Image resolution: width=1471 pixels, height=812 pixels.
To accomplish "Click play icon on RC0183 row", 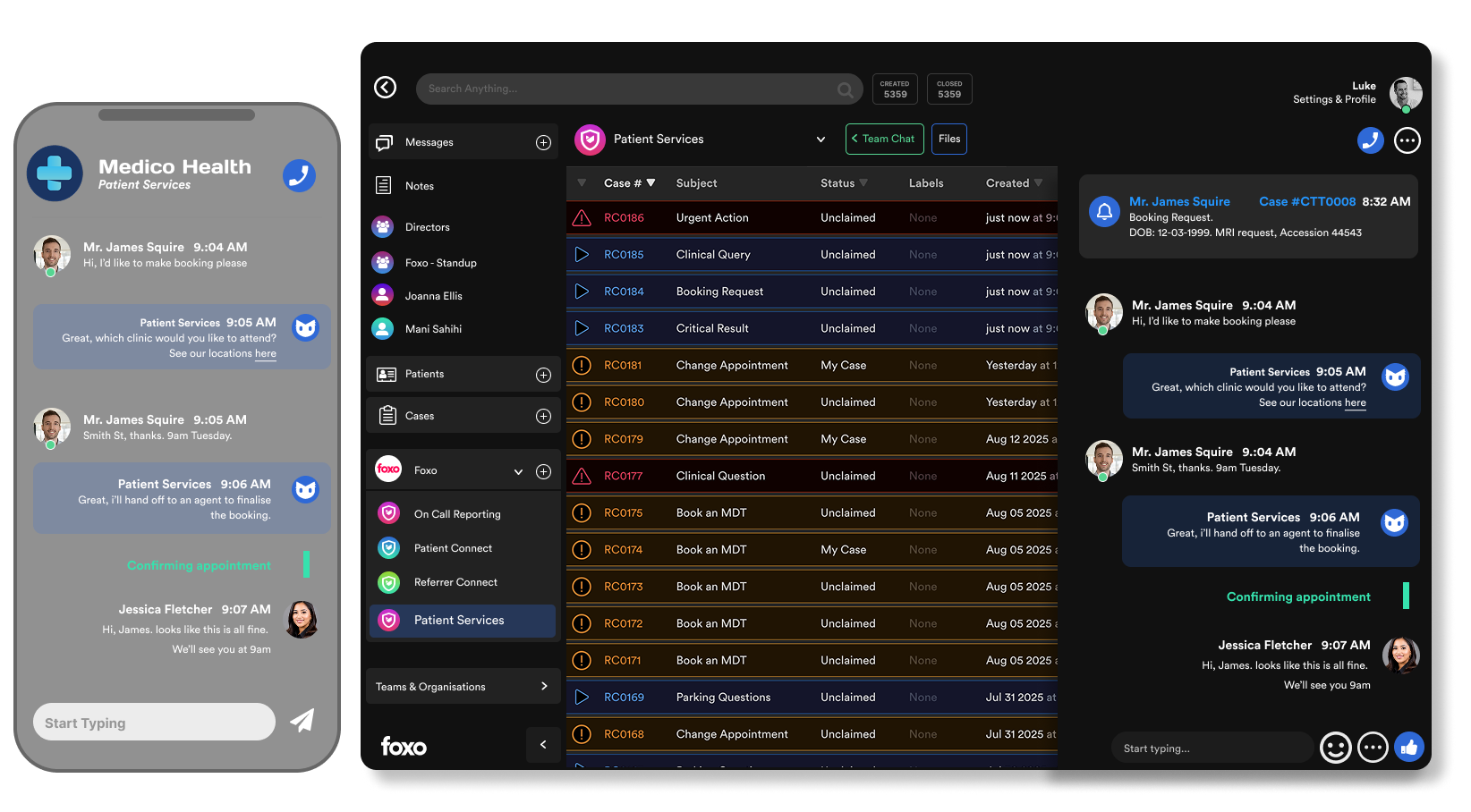I will [x=582, y=328].
